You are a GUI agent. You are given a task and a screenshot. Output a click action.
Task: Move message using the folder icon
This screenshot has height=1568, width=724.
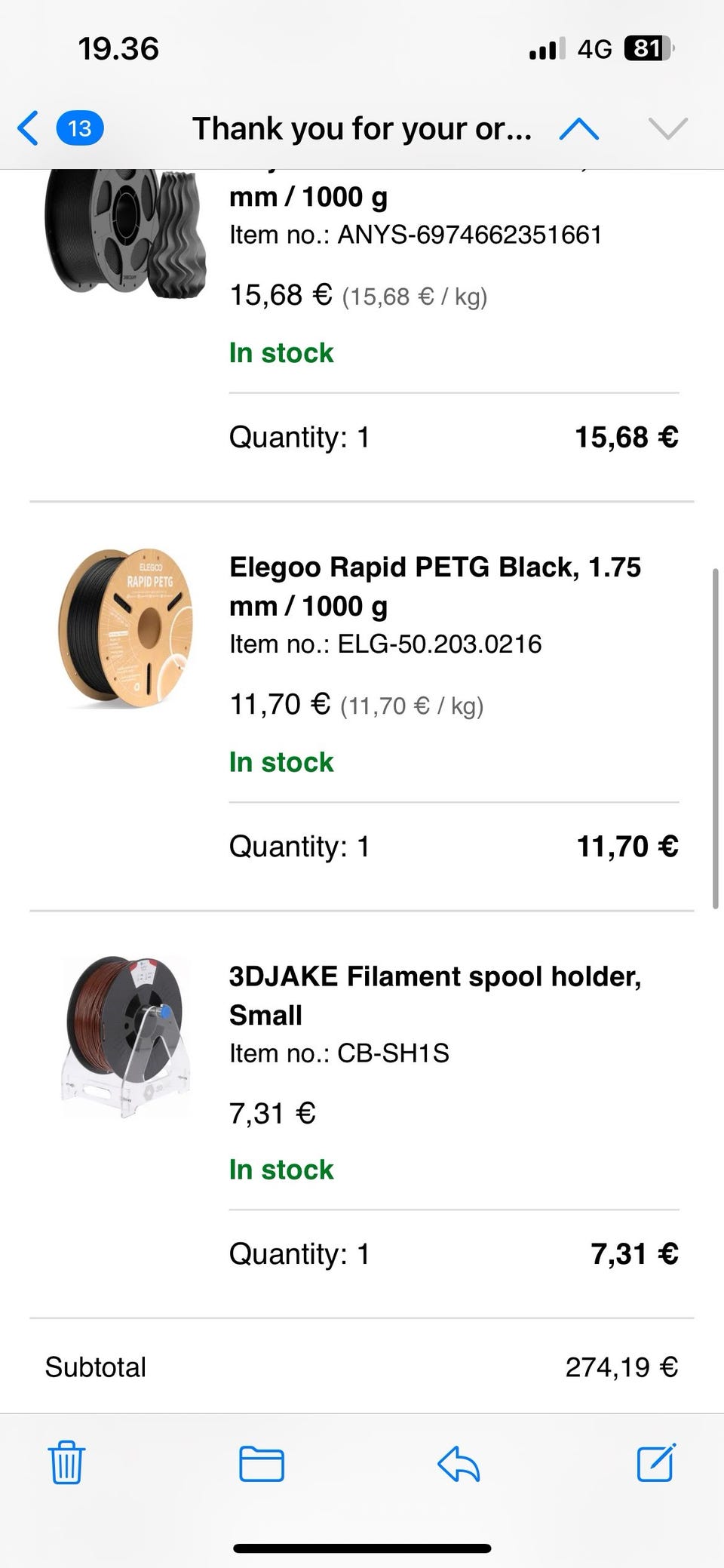(261, 1463)
